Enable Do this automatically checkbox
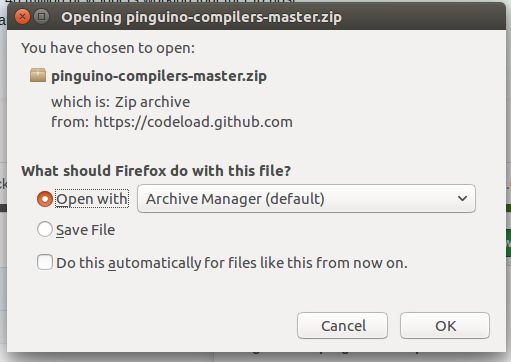 (x=45, y=262)
